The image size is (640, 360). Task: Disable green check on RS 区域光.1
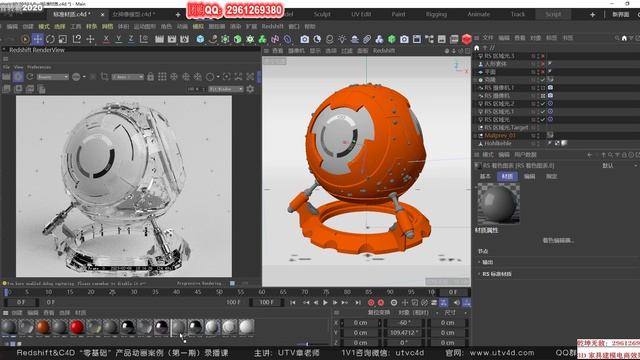pyautogui.click(x=543, y=111)
